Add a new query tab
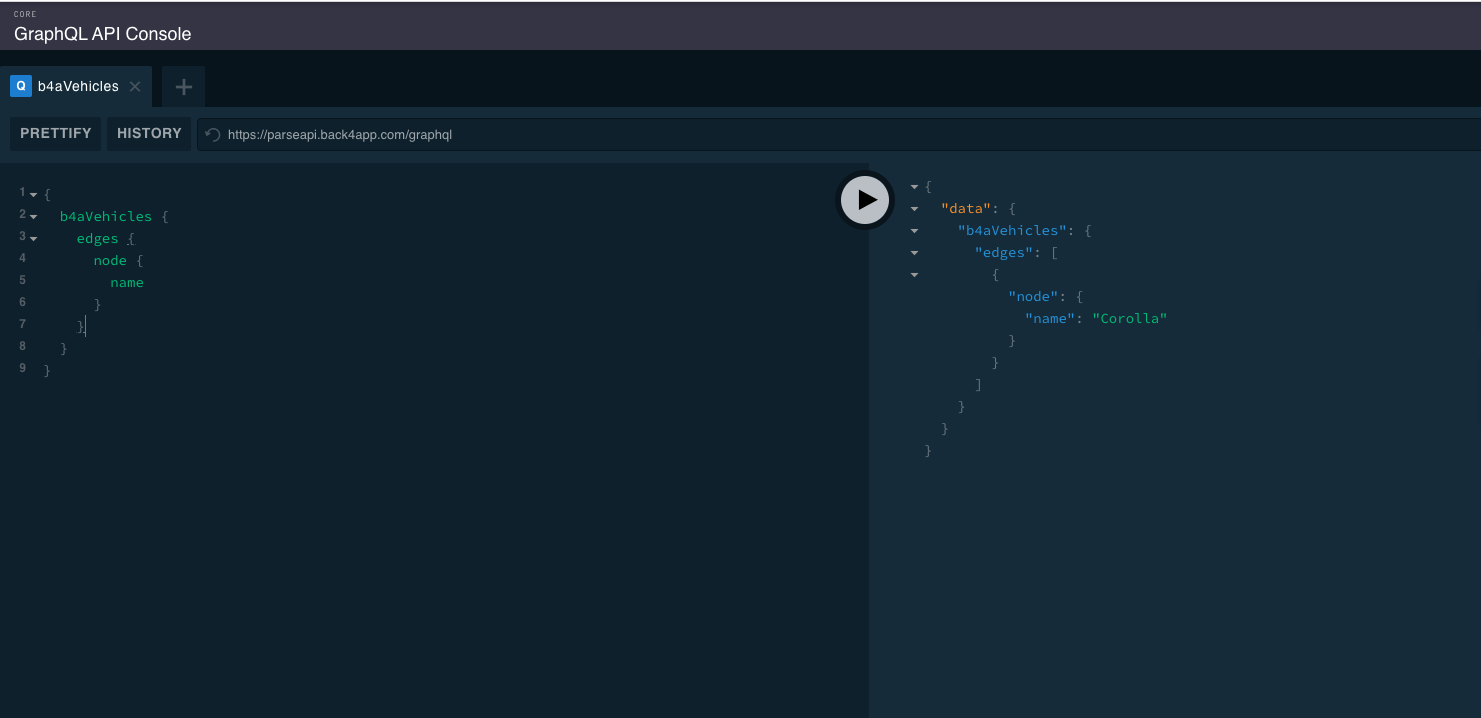Image resolution: width=1481 pixels, height=718 pixels. pyautogui.click(x=184, y=86)
